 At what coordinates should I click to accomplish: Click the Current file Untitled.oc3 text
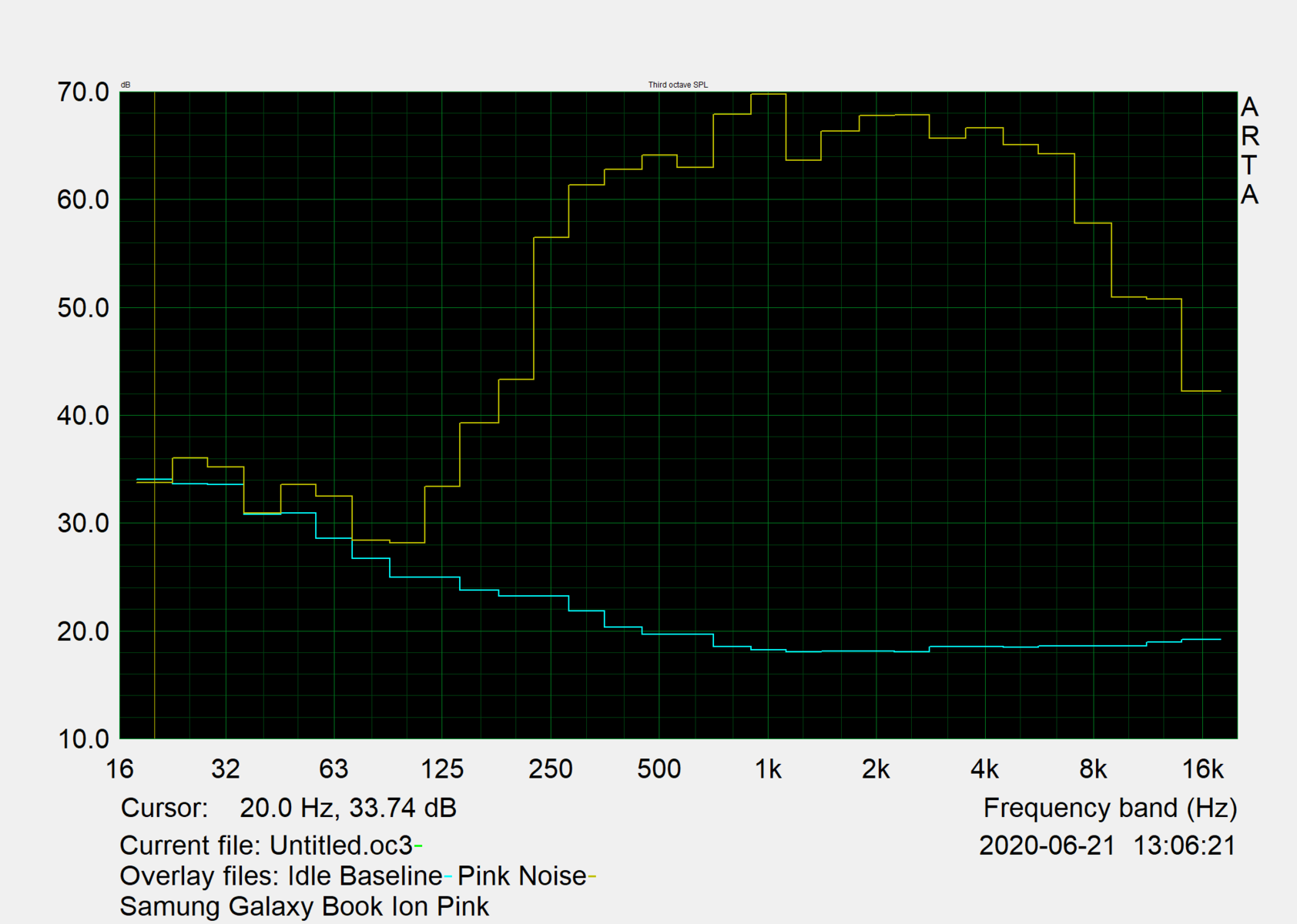click(x=266, y=845)
